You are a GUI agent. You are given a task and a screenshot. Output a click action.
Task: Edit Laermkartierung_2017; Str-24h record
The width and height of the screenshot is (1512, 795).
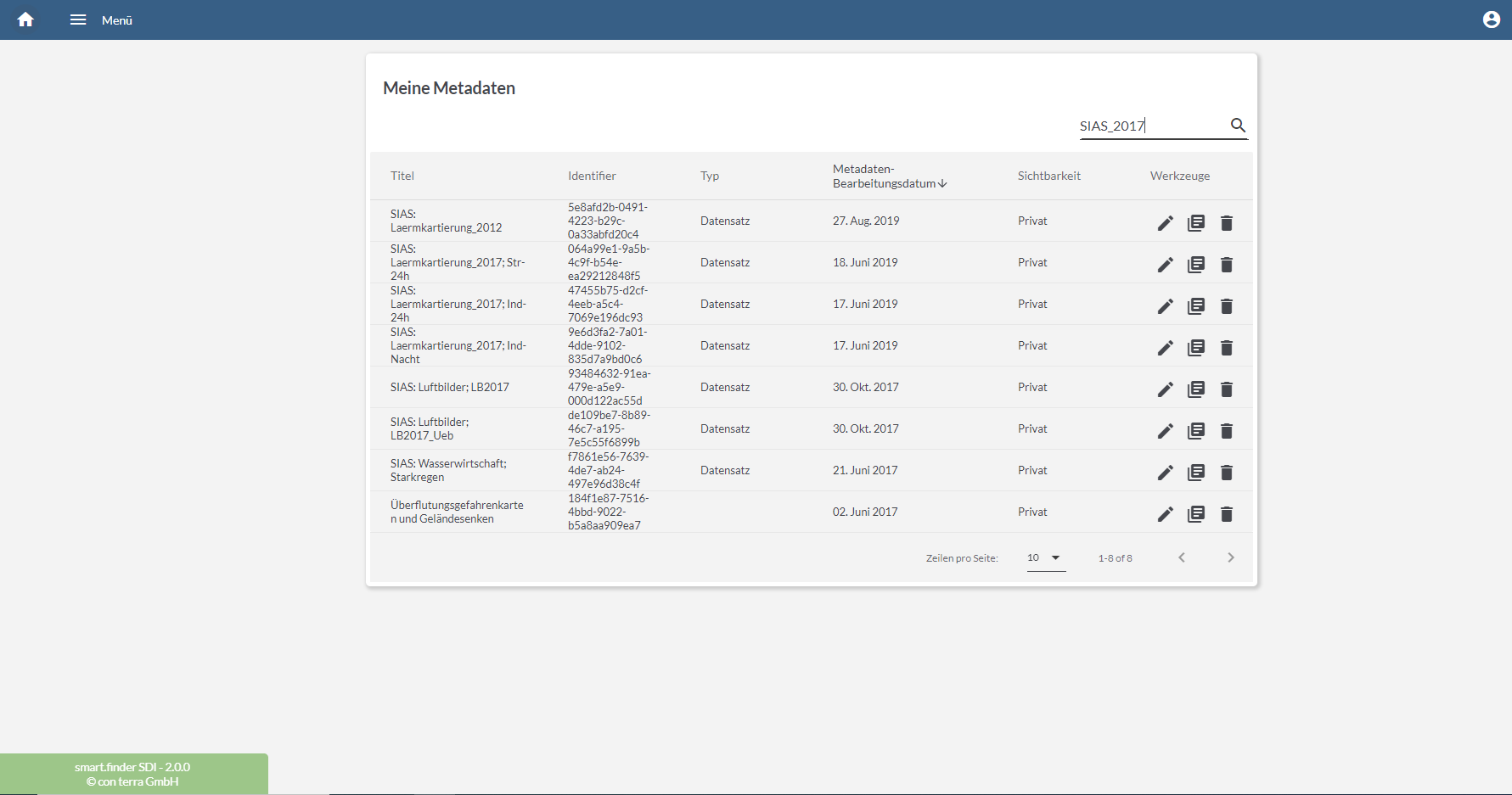click(x=1166, y=265)
